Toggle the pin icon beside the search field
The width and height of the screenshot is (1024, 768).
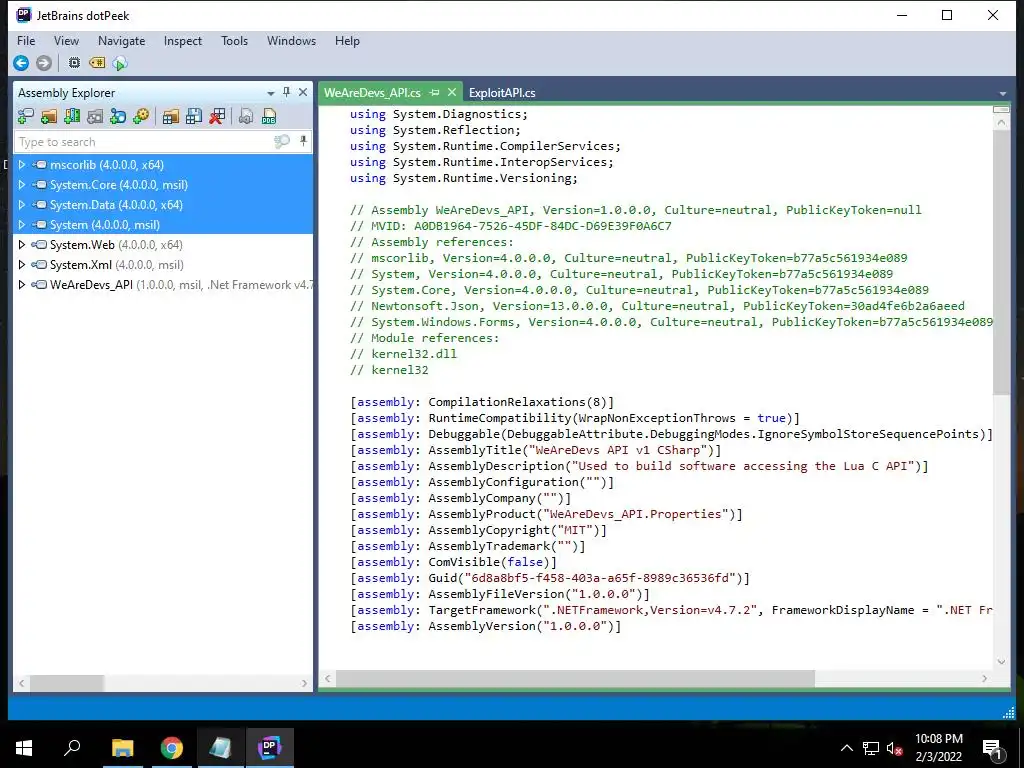[x=303, y=141]
